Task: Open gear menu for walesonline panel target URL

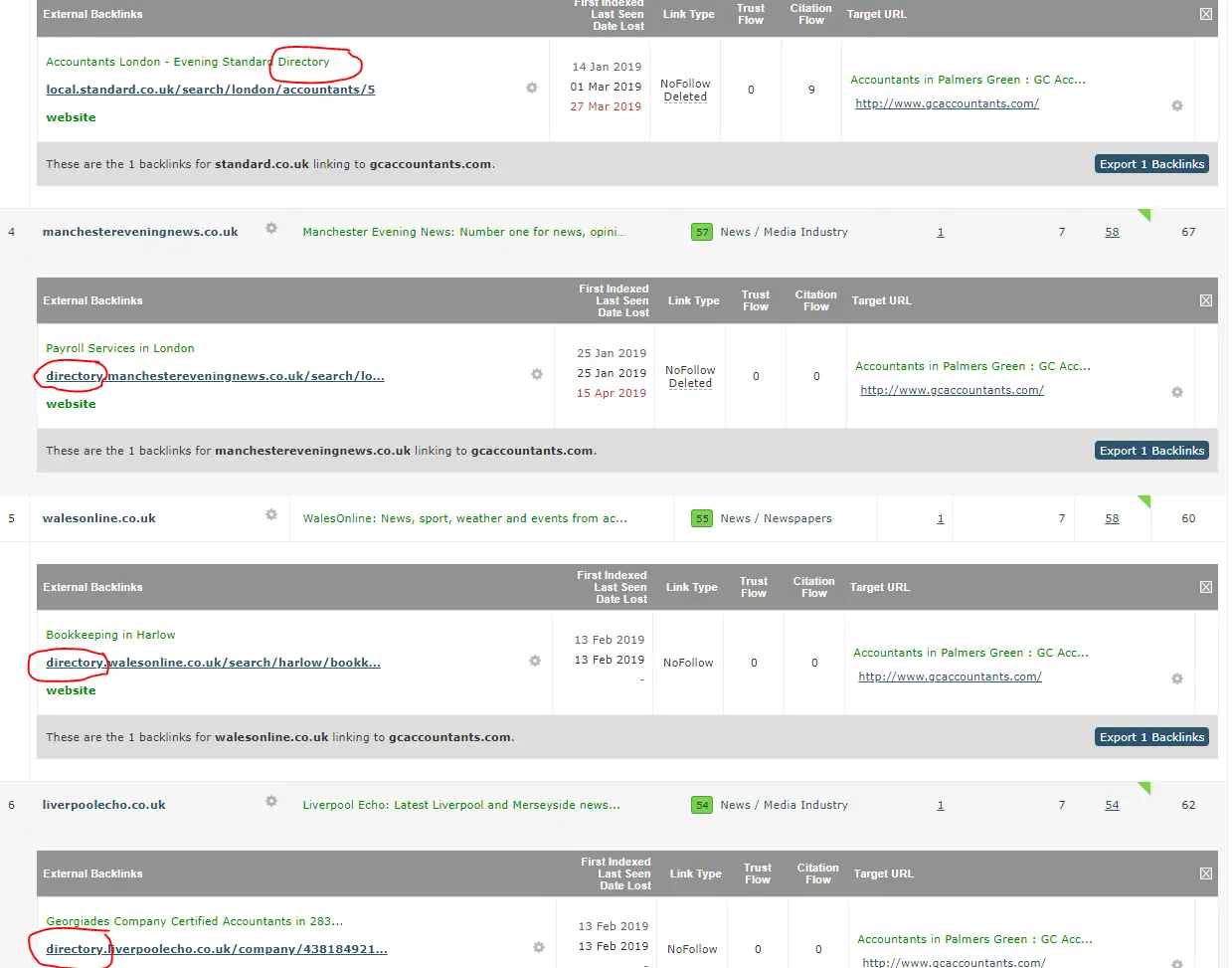Action: [x=1177, y=678]
